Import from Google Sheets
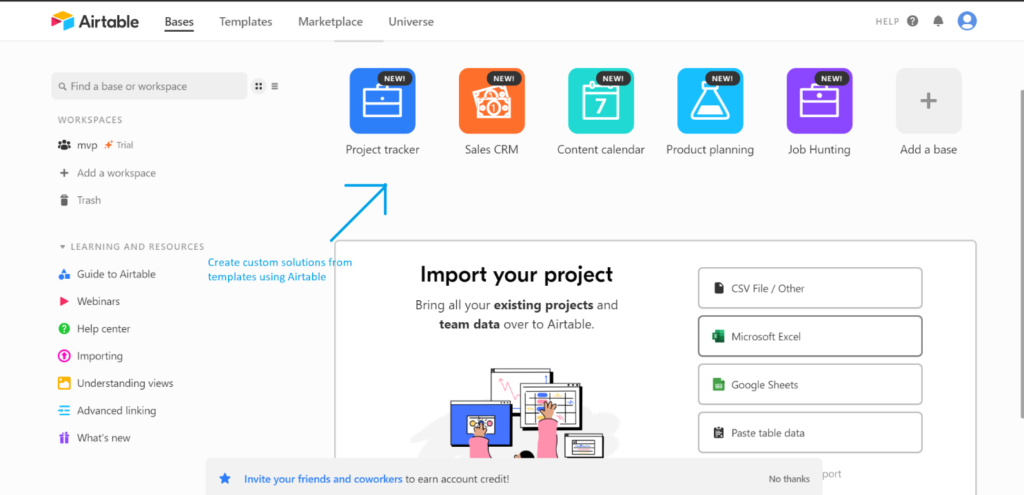 (810, 385)
